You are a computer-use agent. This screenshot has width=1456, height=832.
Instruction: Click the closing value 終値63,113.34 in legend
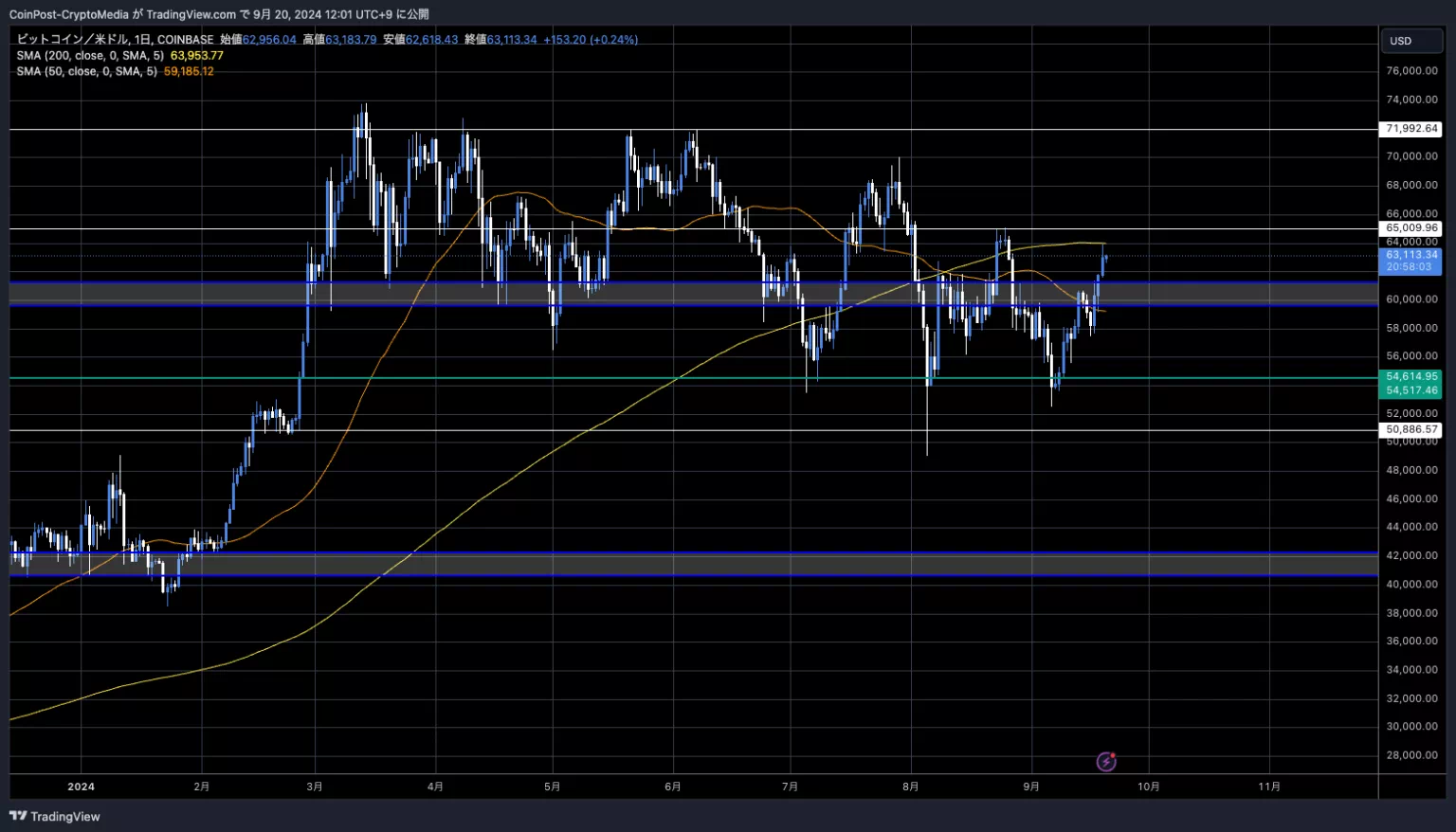pos(500,40)
